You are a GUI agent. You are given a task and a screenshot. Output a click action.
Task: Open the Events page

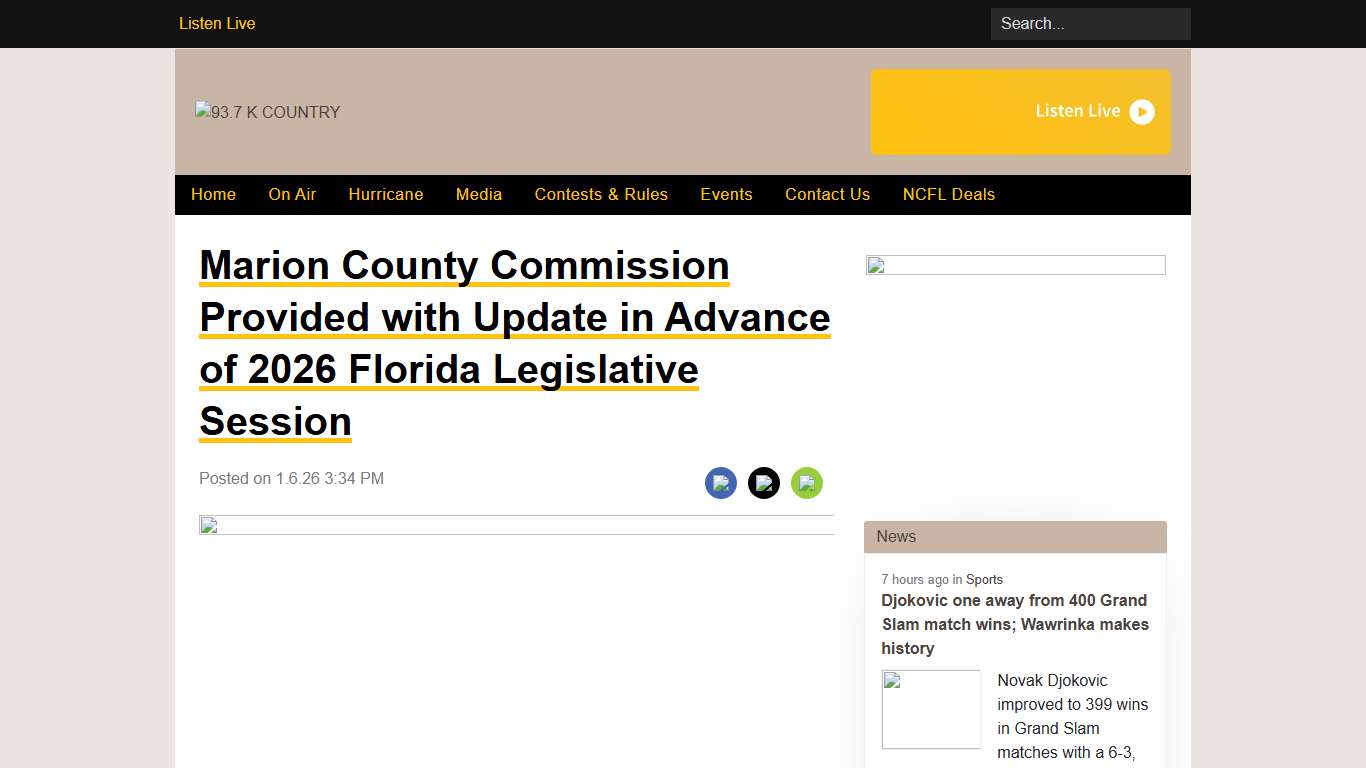click(x=726, y=194)
